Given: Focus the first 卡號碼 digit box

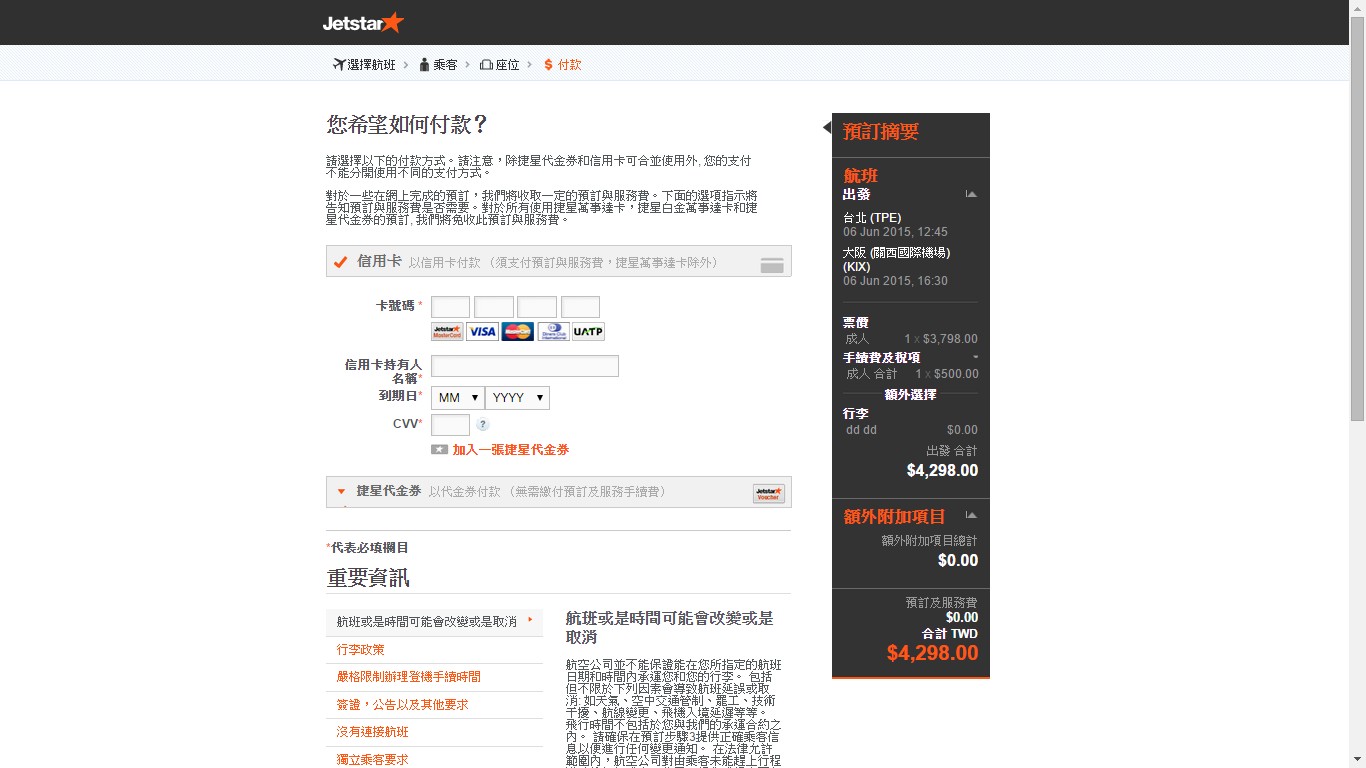Looking at the screenshot, I should (x=451, y=307).
